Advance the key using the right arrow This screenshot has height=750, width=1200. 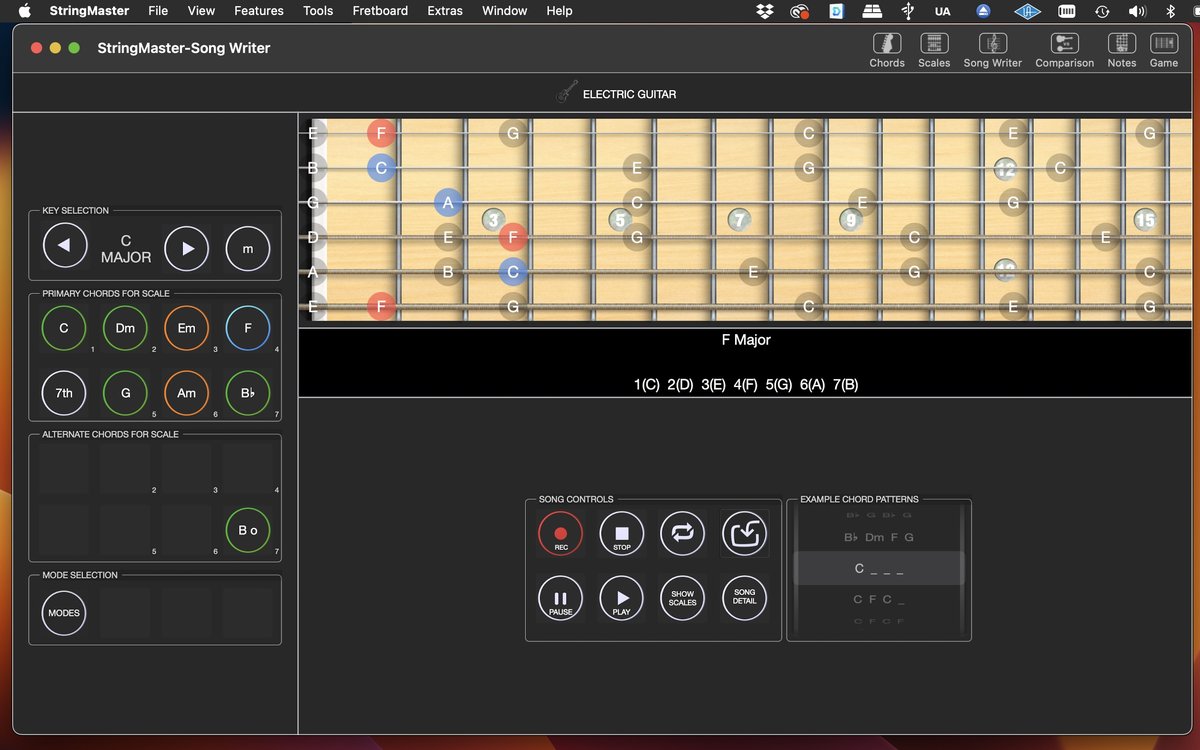[x=186, y=248]
